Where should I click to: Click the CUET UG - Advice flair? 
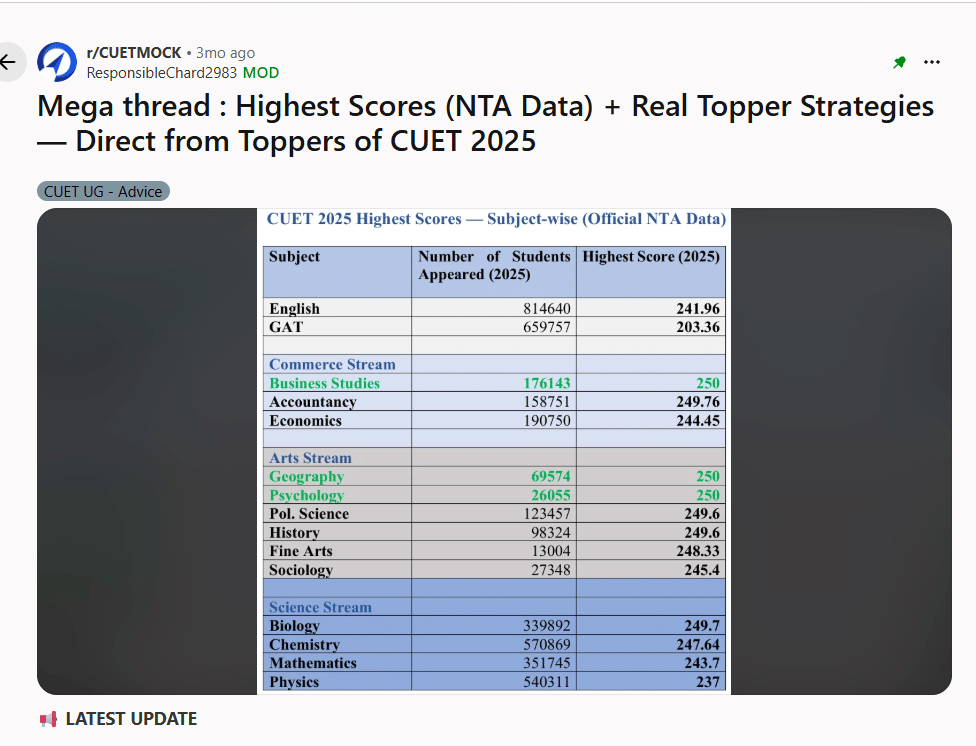point(103,191)
